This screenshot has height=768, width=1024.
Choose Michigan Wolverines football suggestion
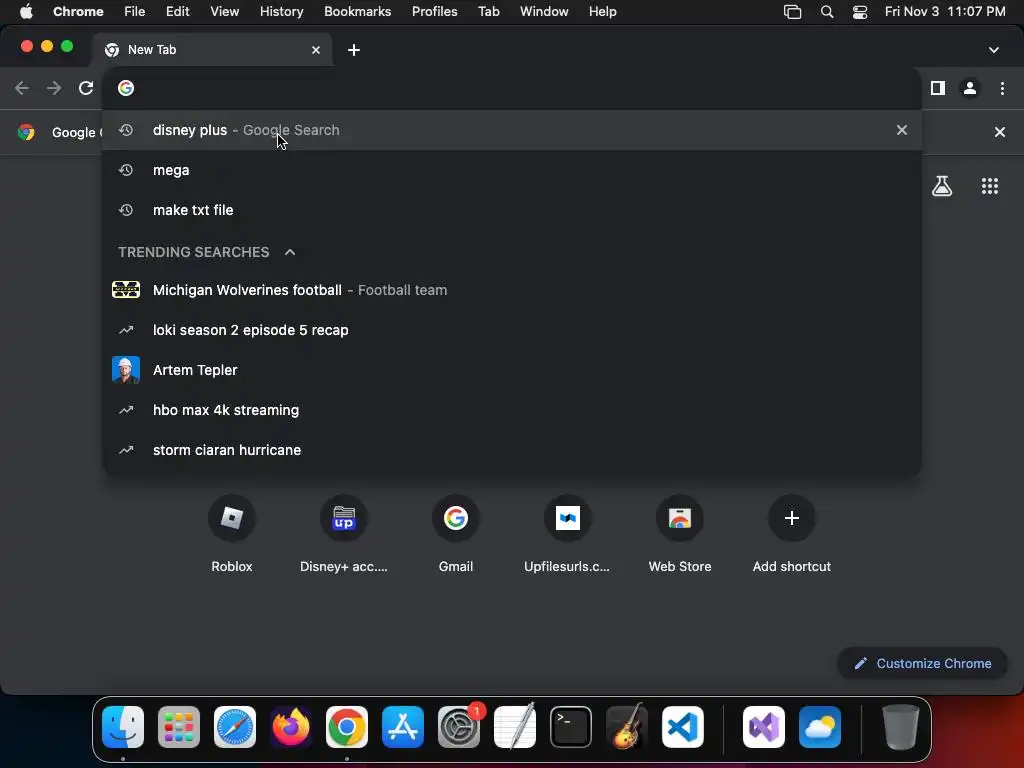[x=512, y=290]
